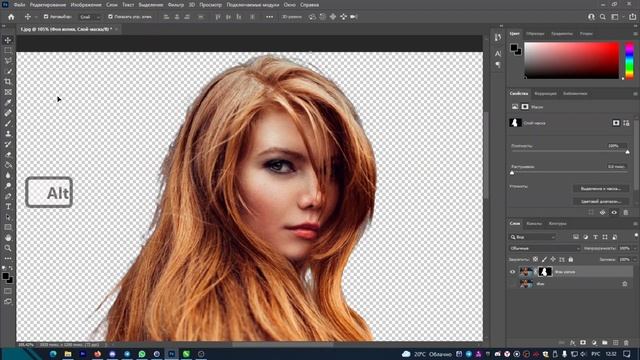Image resolution: width=640 pixels, height=360 pixels.
Task: Click the hue spectrum strip in Color panel
Action: click(x=630, y=60)
